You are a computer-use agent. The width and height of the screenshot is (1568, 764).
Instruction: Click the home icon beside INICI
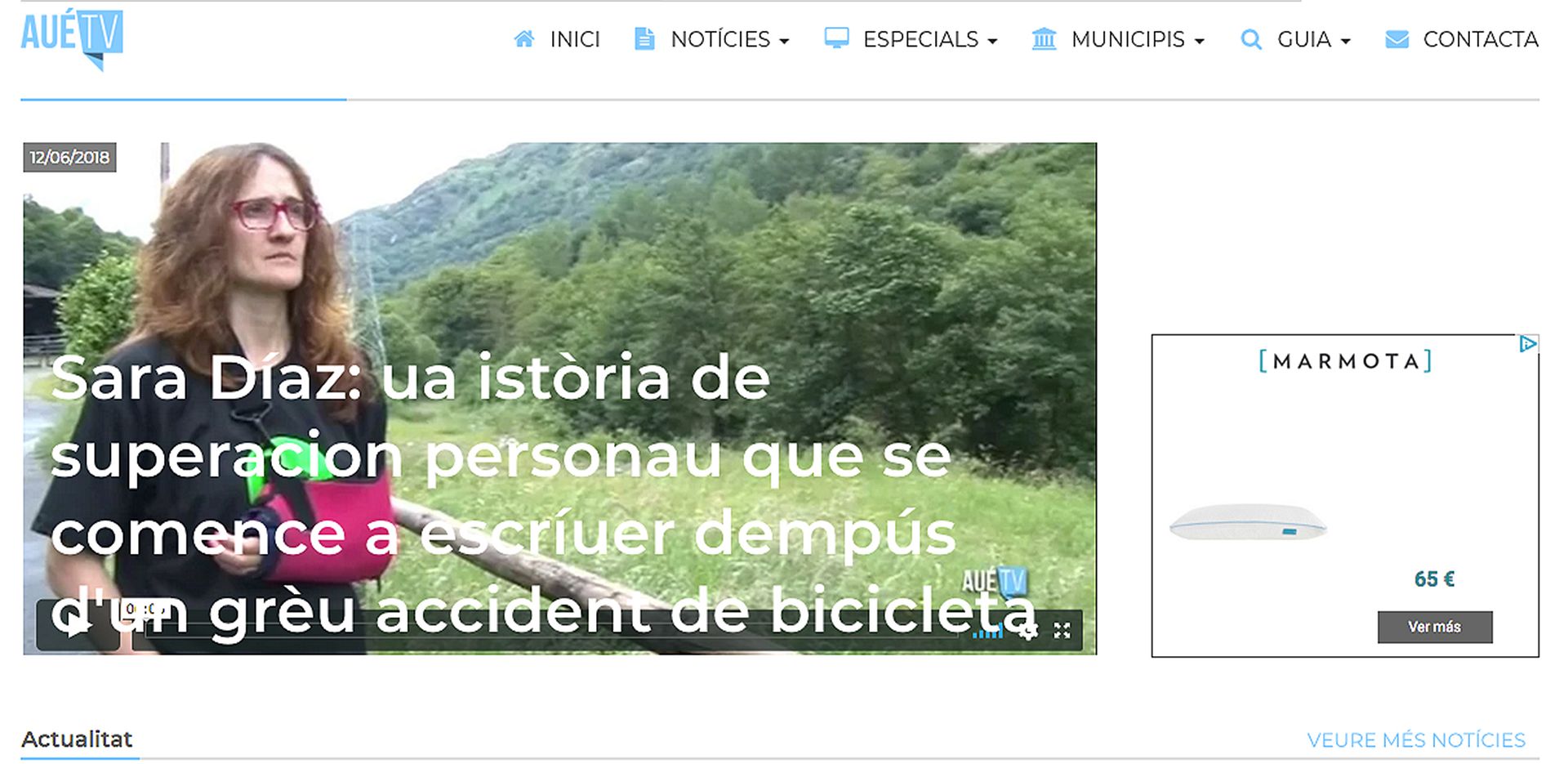[x=524, y=38]
